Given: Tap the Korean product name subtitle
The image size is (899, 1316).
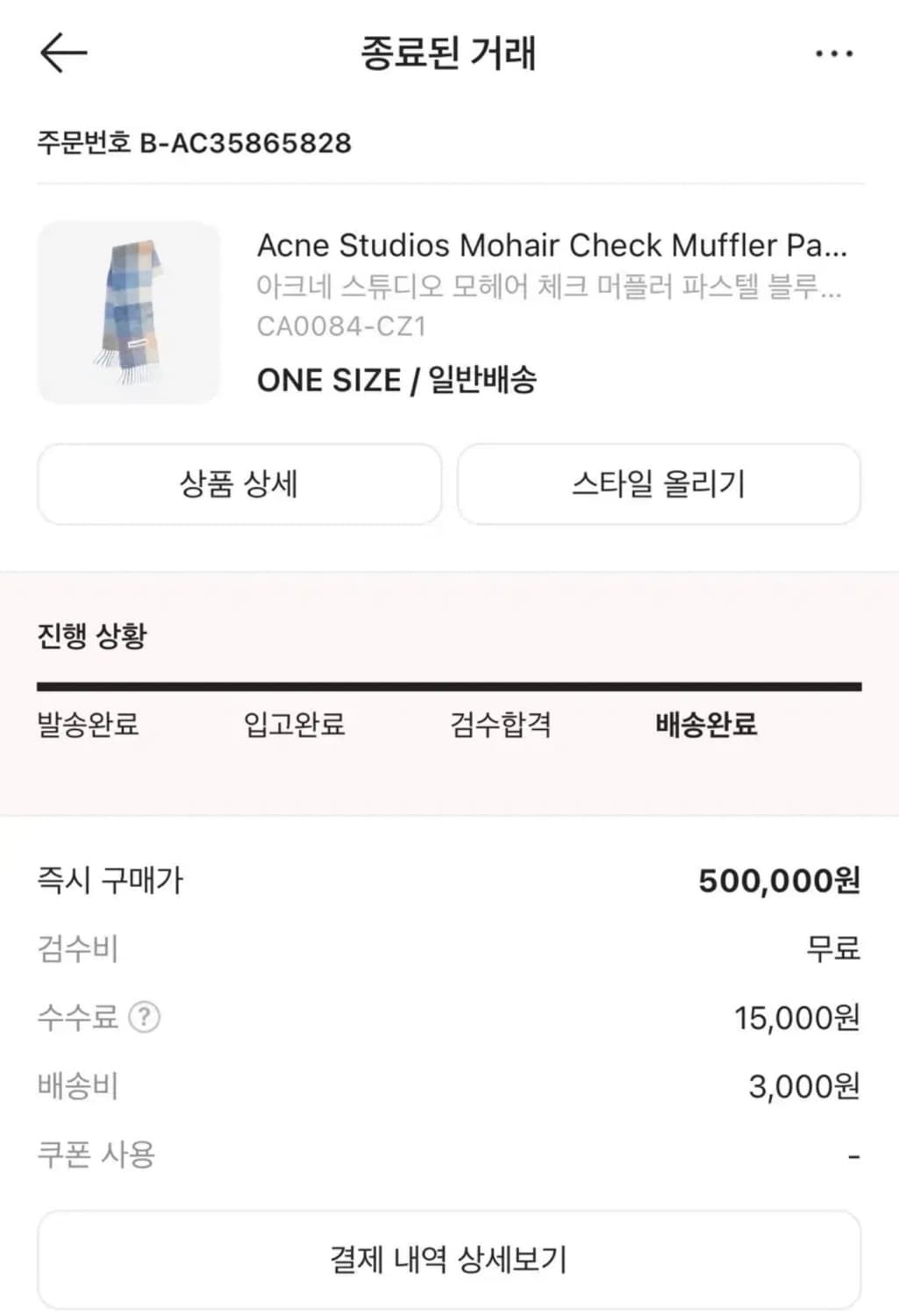Looking at the screenshot, I should 548,287.
